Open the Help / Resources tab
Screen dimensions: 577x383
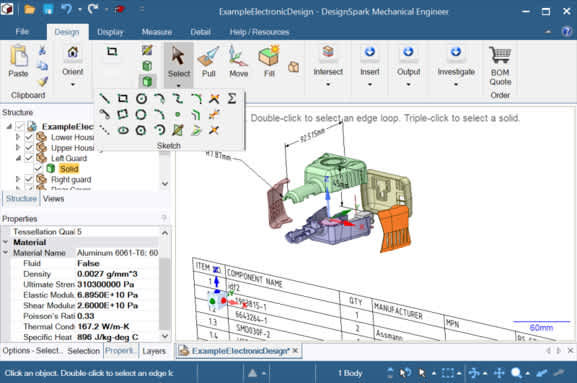tap(259, 32)
